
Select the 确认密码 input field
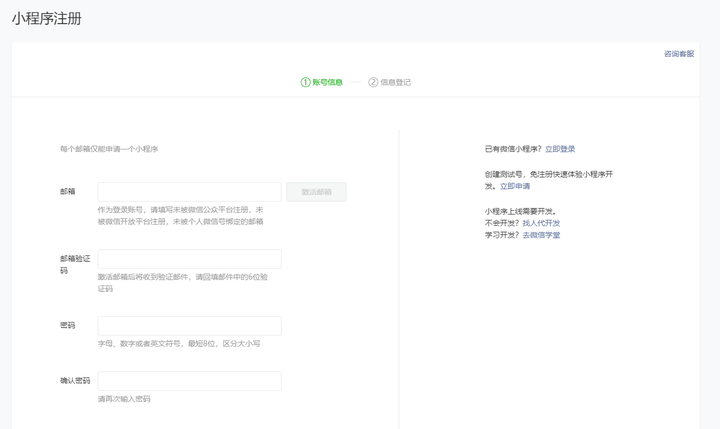point(189,381)
